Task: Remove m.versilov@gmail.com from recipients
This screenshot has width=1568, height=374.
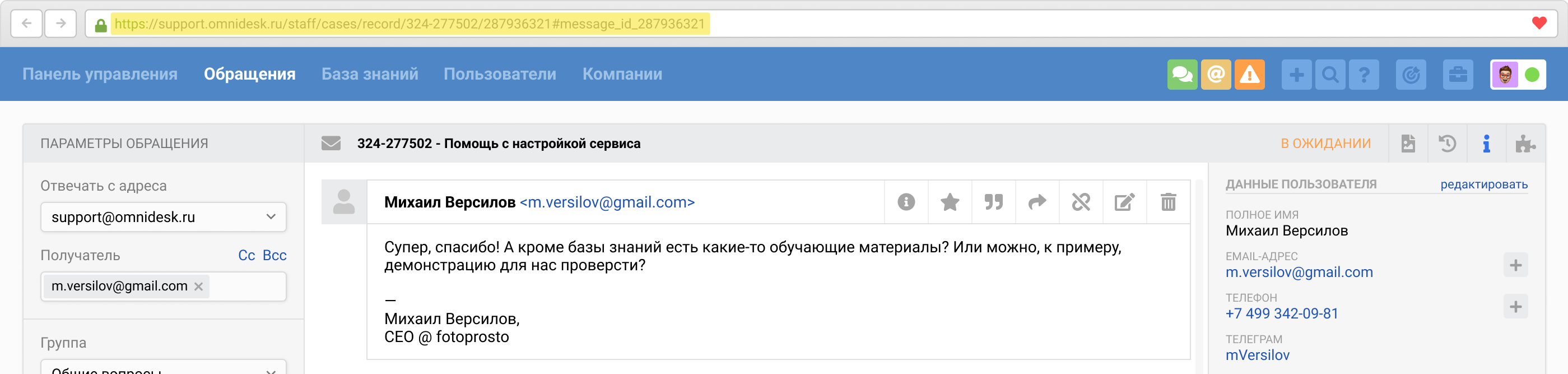Action: coord(198,287)
